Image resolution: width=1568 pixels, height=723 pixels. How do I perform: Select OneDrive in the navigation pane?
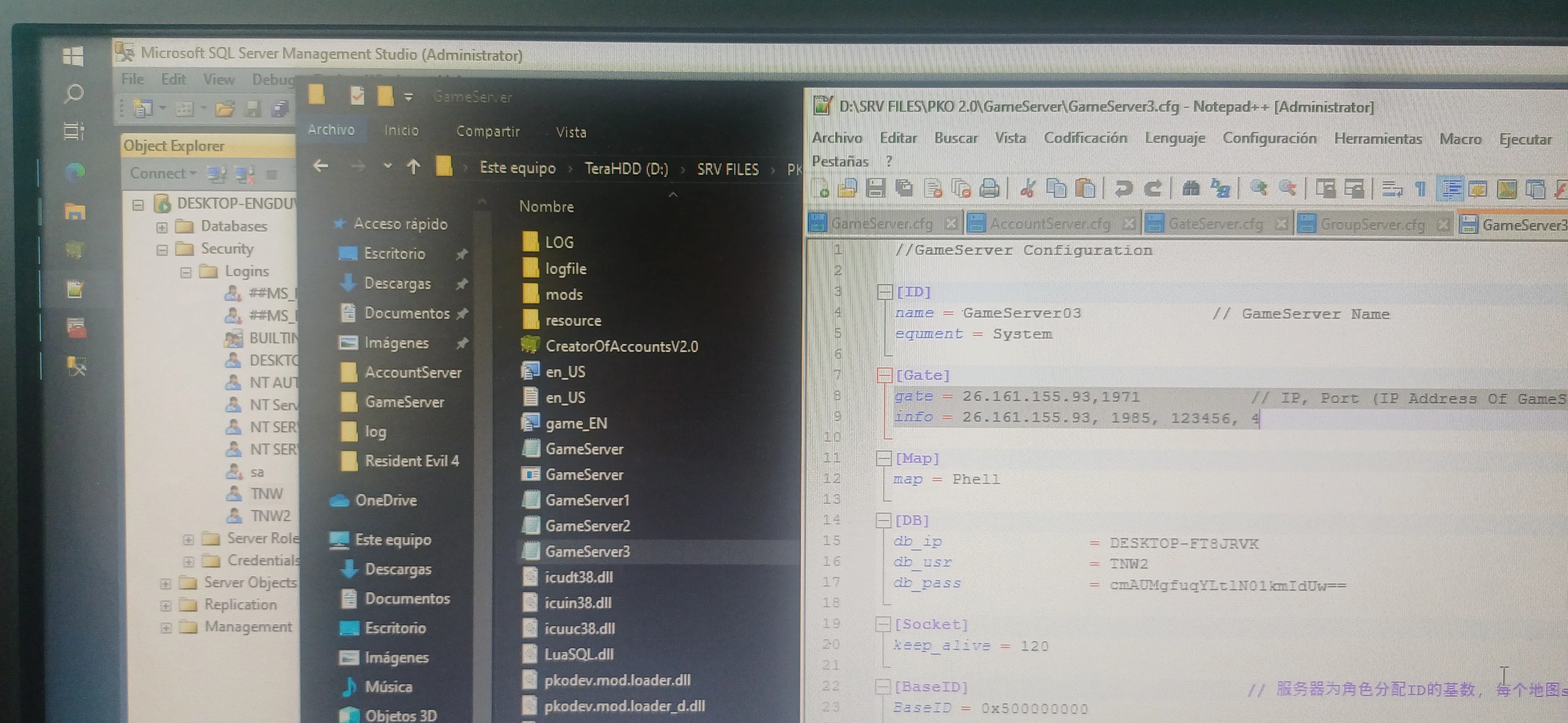[386, 500]
